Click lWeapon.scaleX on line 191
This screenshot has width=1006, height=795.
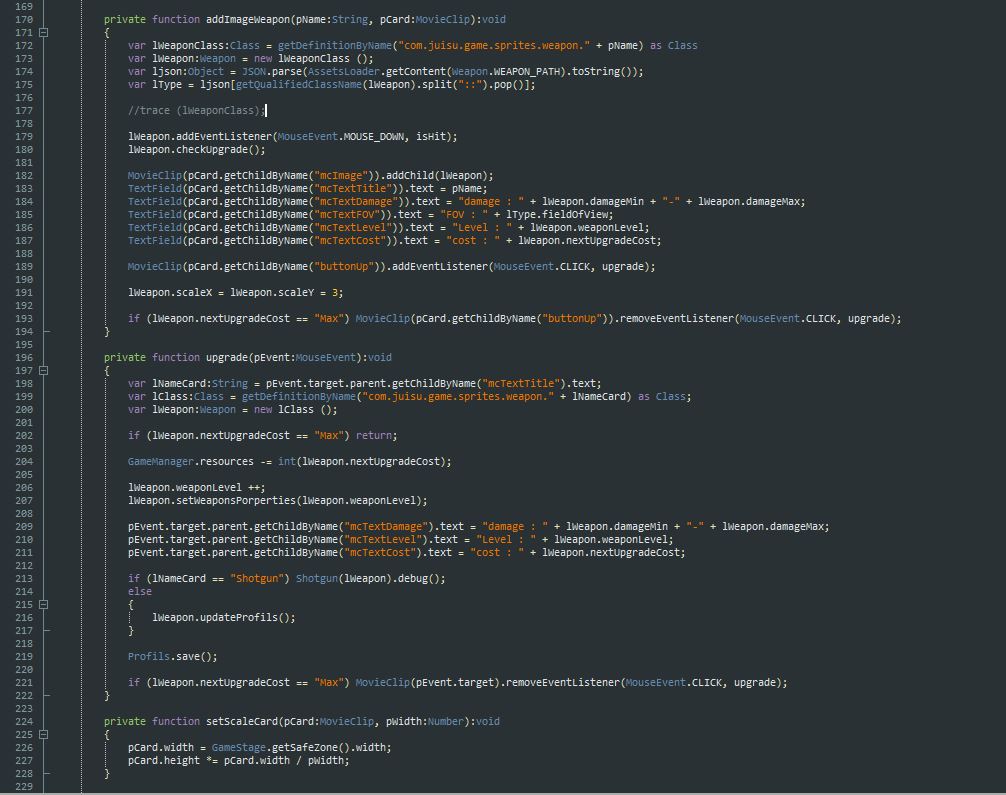pyautogui.click(x=170, y=293)
